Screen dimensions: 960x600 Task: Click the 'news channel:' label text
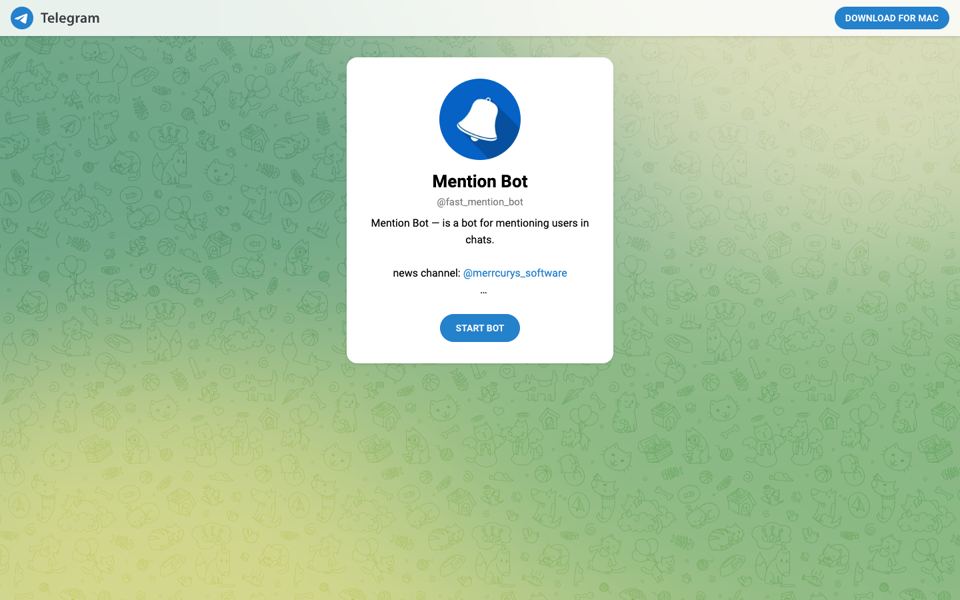426,273
